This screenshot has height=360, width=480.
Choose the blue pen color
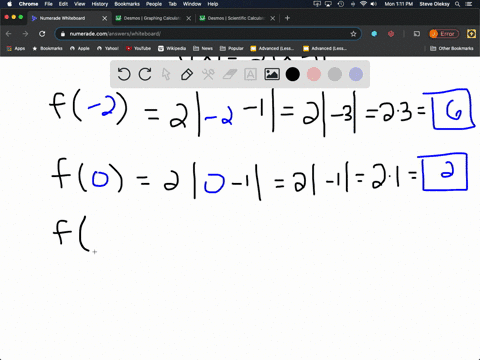pyautogui.click(x=356, y=74)
